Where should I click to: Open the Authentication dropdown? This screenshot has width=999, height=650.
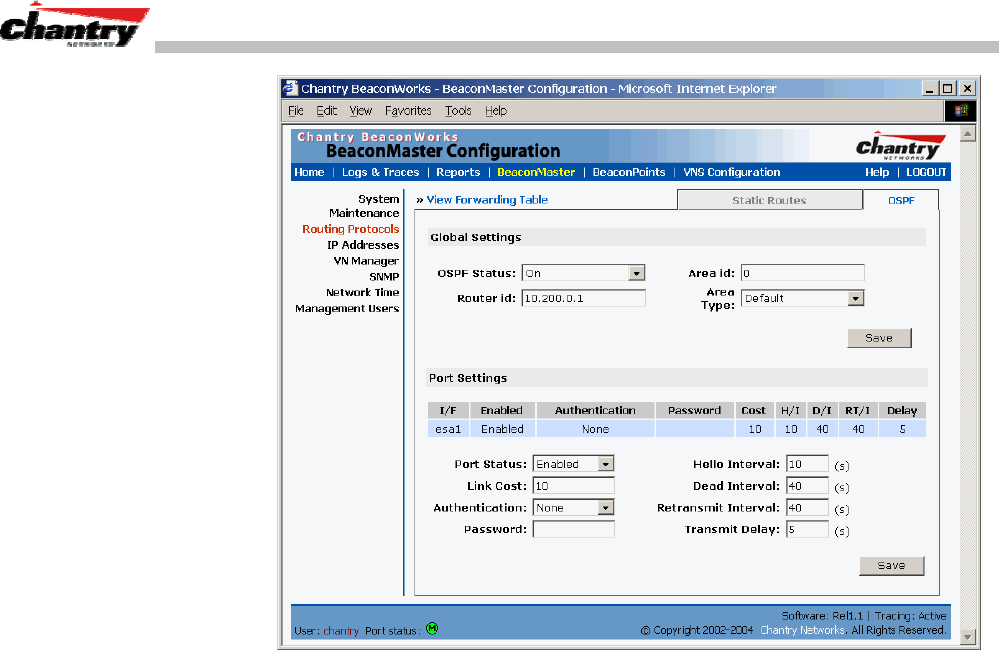pos(605,507)
